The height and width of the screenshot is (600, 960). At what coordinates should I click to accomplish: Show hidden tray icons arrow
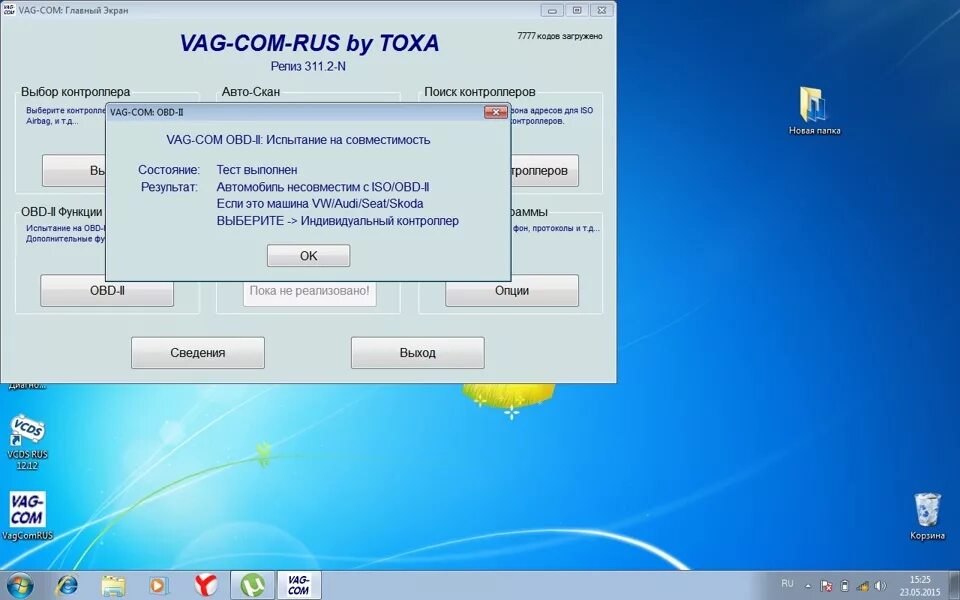pyautogui.click(x=808, y=587)
